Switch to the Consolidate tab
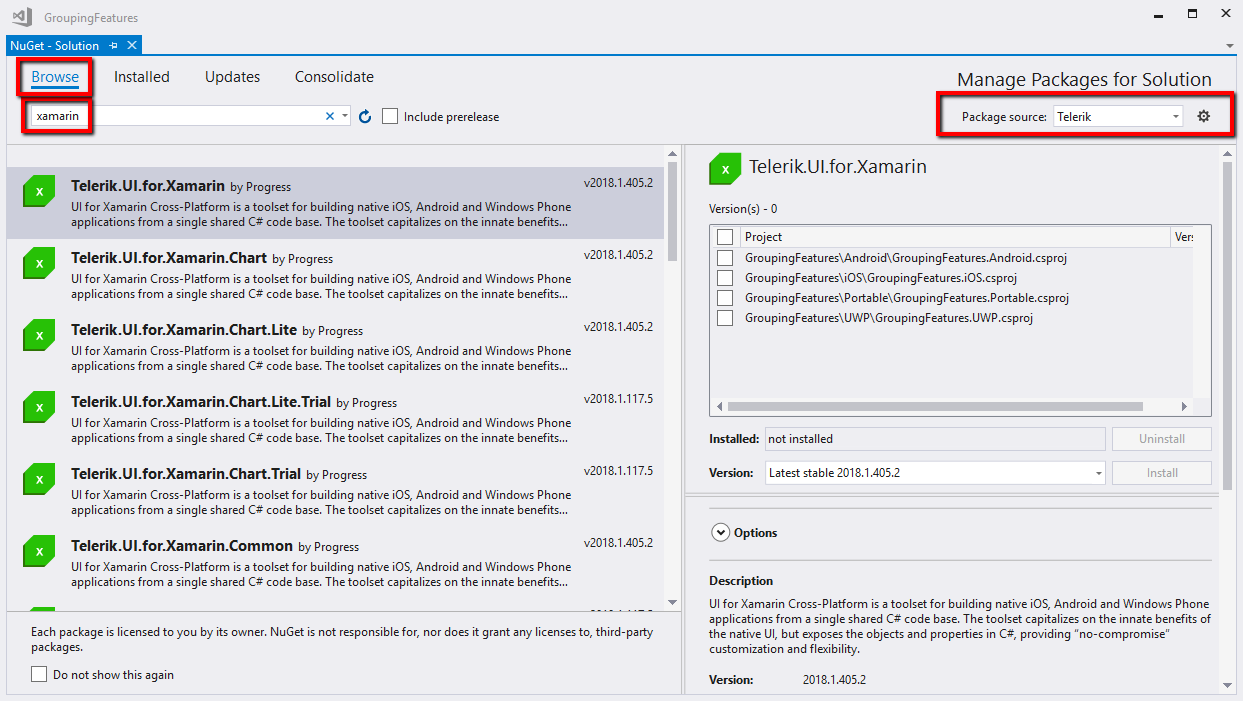The width and height of the screenshot is (1243, 701). click(334, 77)
